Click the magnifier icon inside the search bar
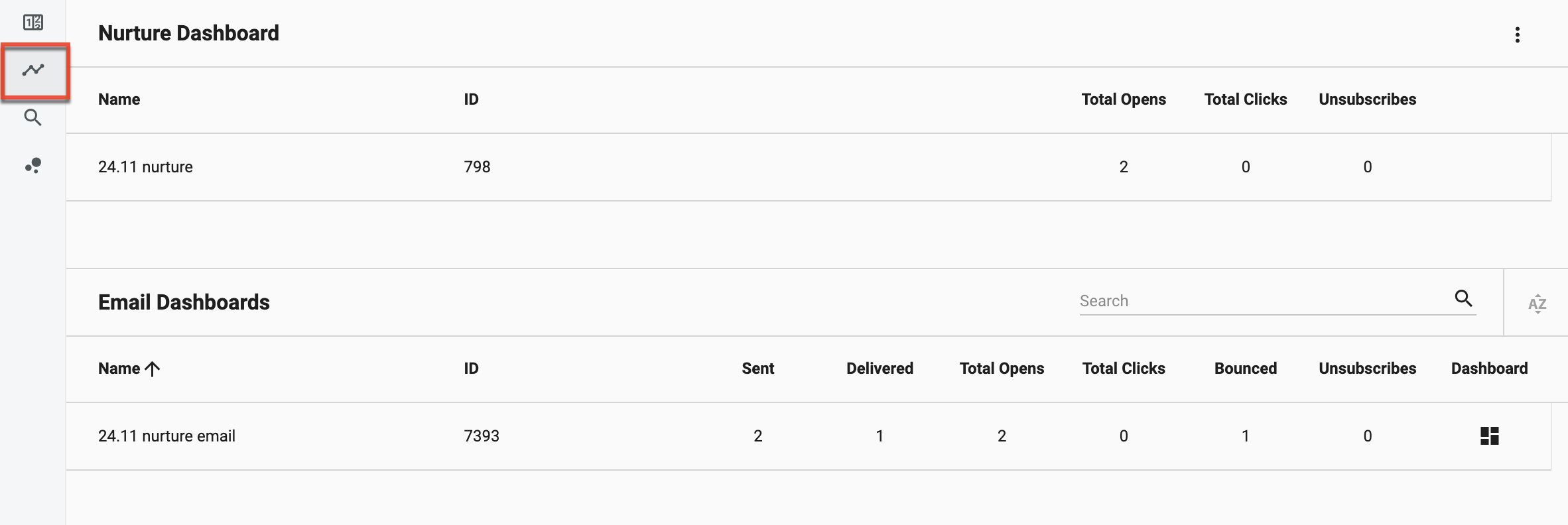1568x525 pixels. pyautogui.click(x=1465, y=300)
